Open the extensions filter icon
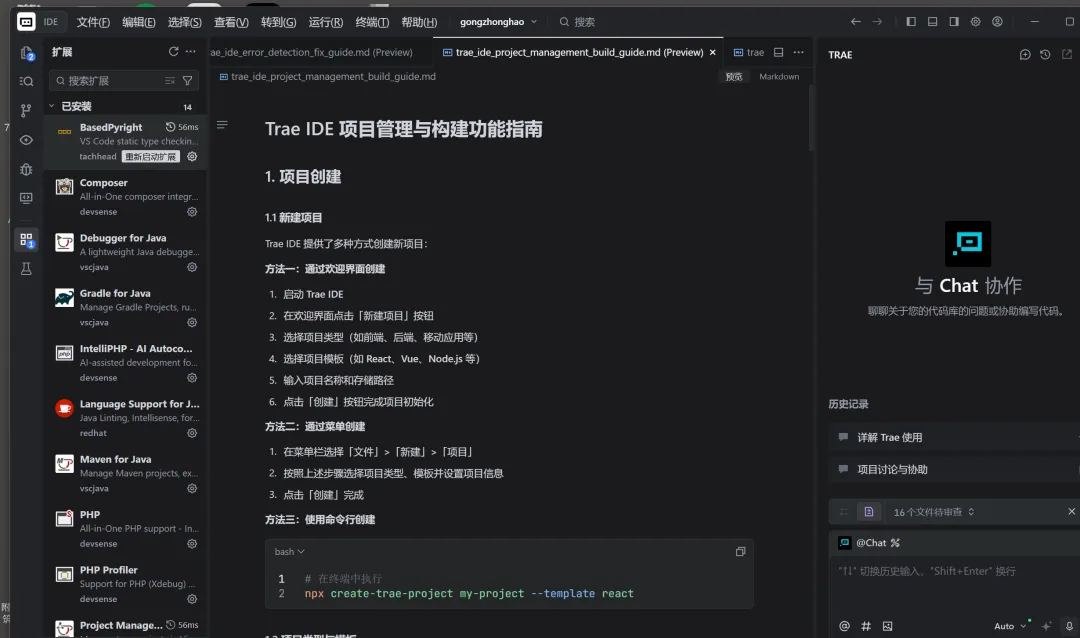The height and width of the screenshot is (638, 1080). click(187, 81)
